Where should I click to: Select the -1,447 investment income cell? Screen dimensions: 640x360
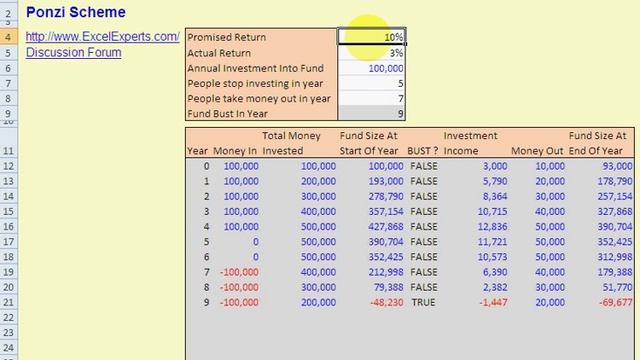pos(493,302)
